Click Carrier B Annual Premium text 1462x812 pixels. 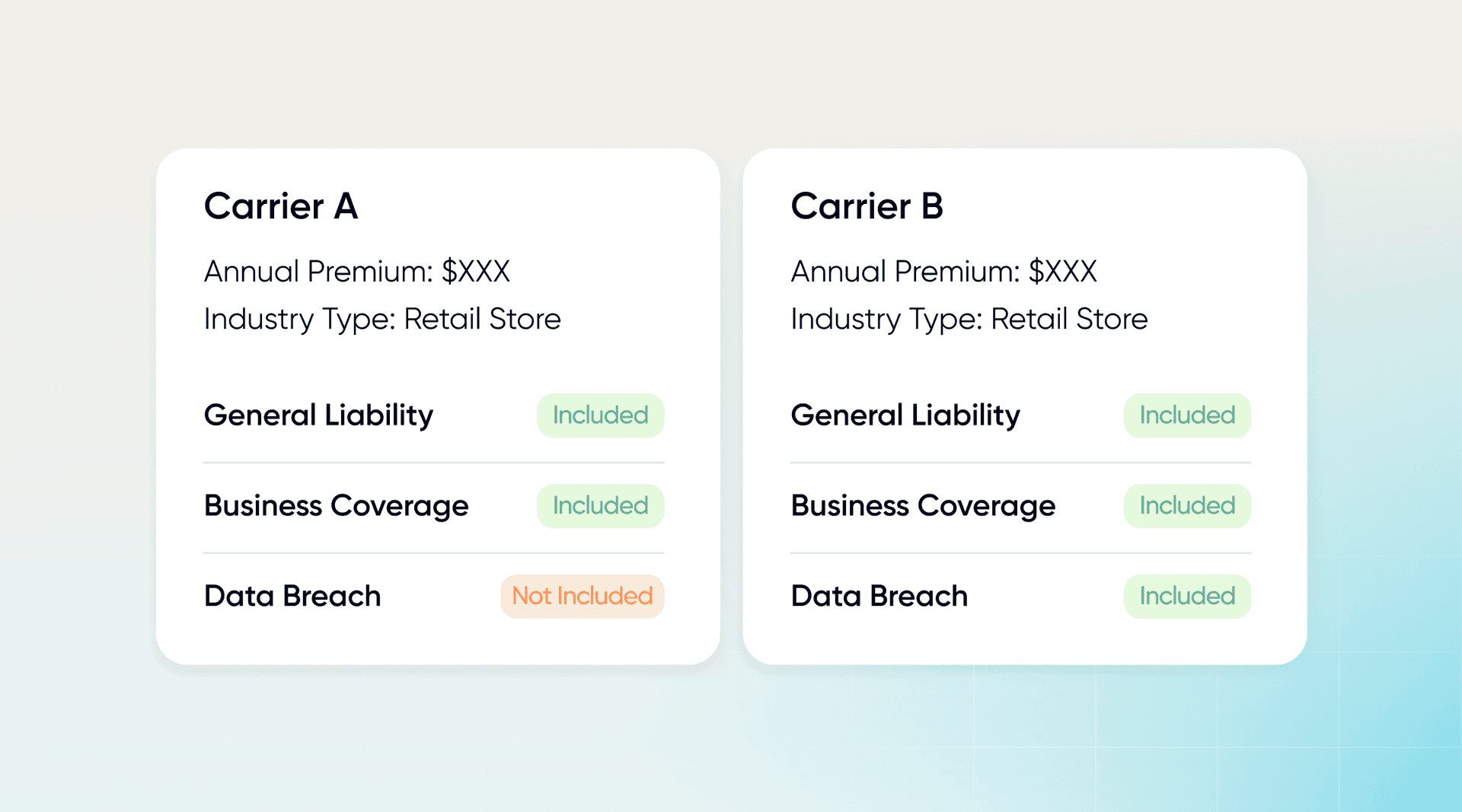943,272
